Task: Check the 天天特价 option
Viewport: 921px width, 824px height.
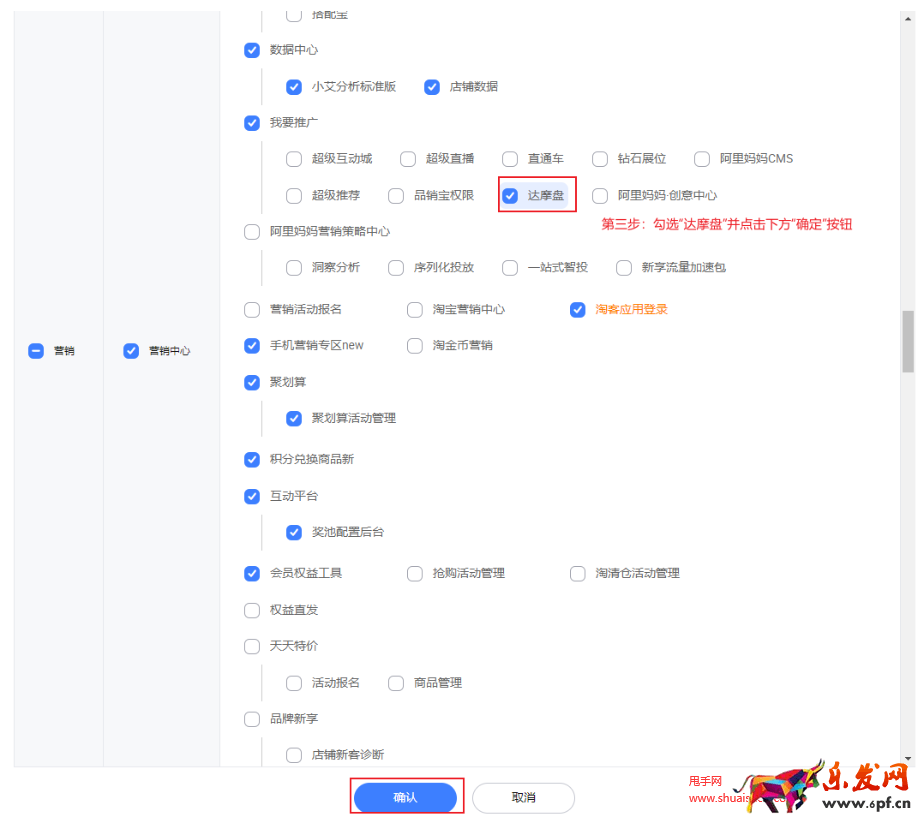Action: pos(251,646)
